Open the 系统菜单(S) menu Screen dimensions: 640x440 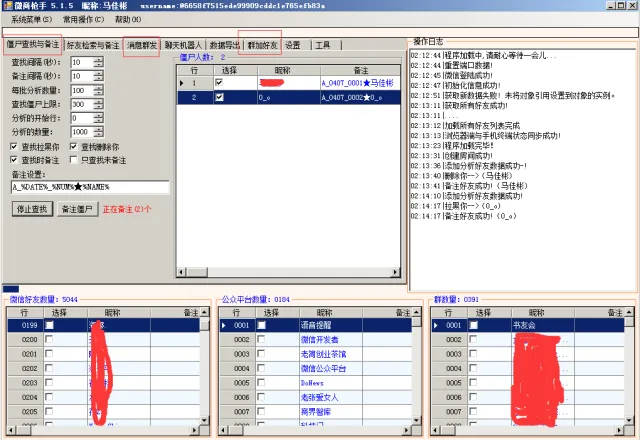[31, 19]
